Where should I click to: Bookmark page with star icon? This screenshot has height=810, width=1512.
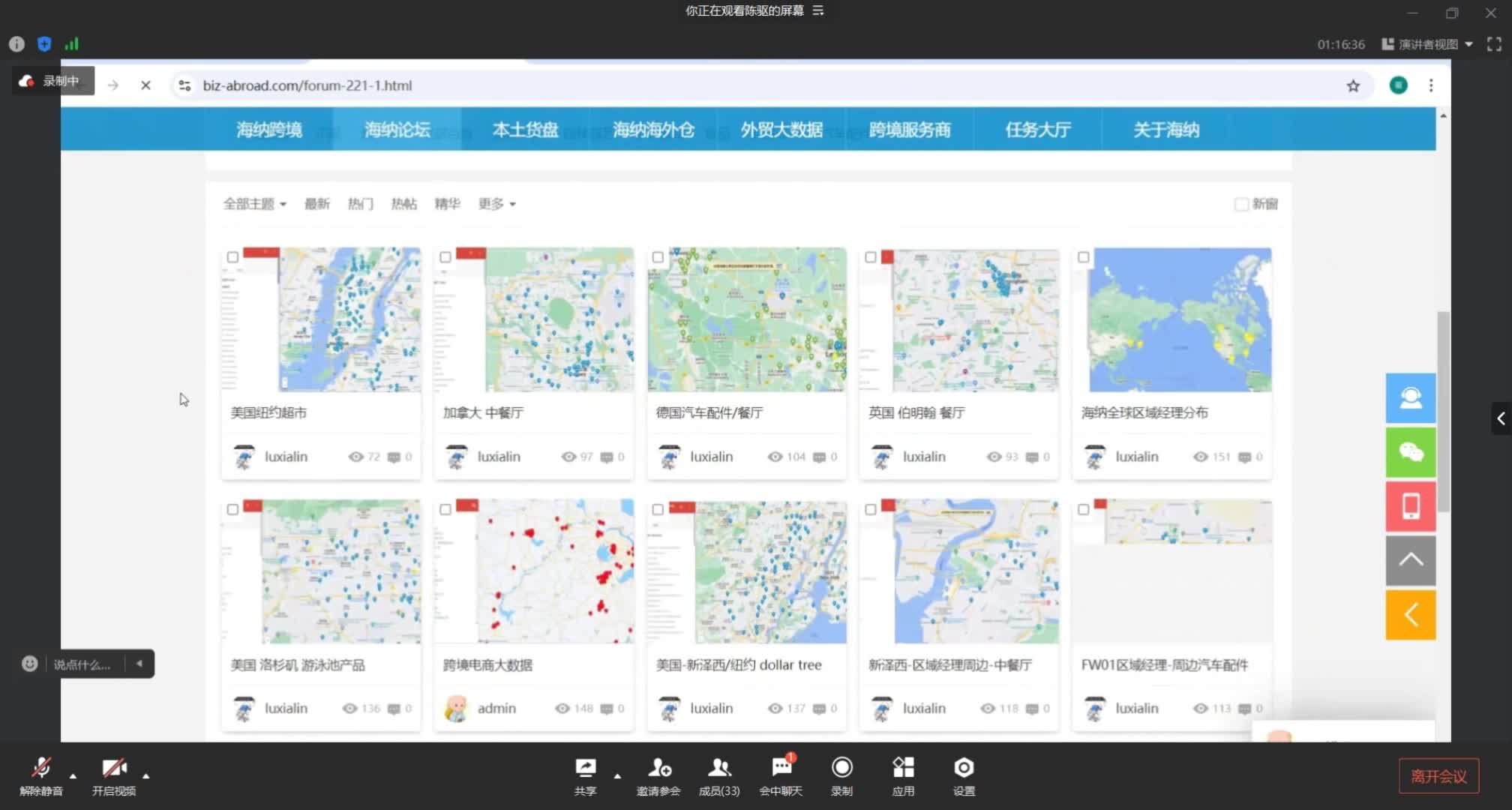tap(1353, 85)
